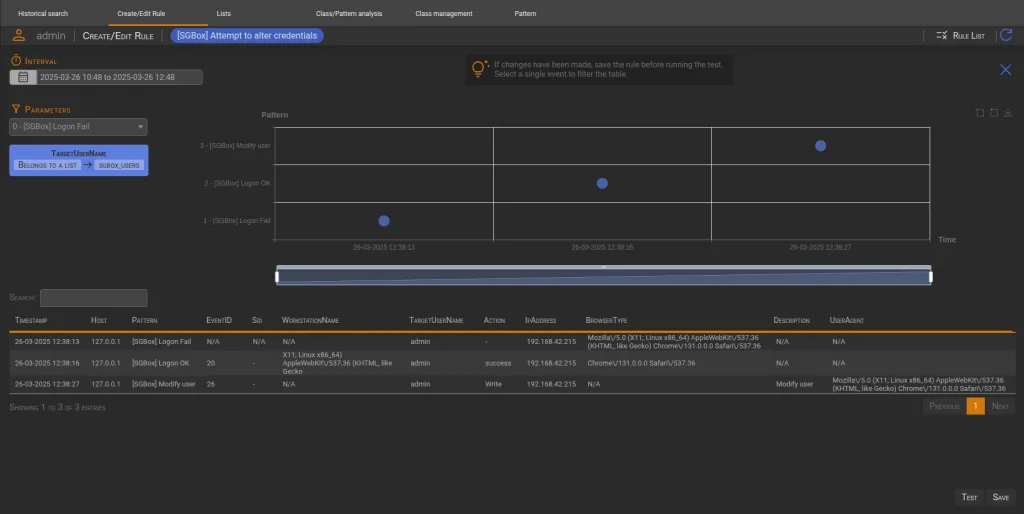
Task: Sort the table by the Host column
Action: point(99,320)
